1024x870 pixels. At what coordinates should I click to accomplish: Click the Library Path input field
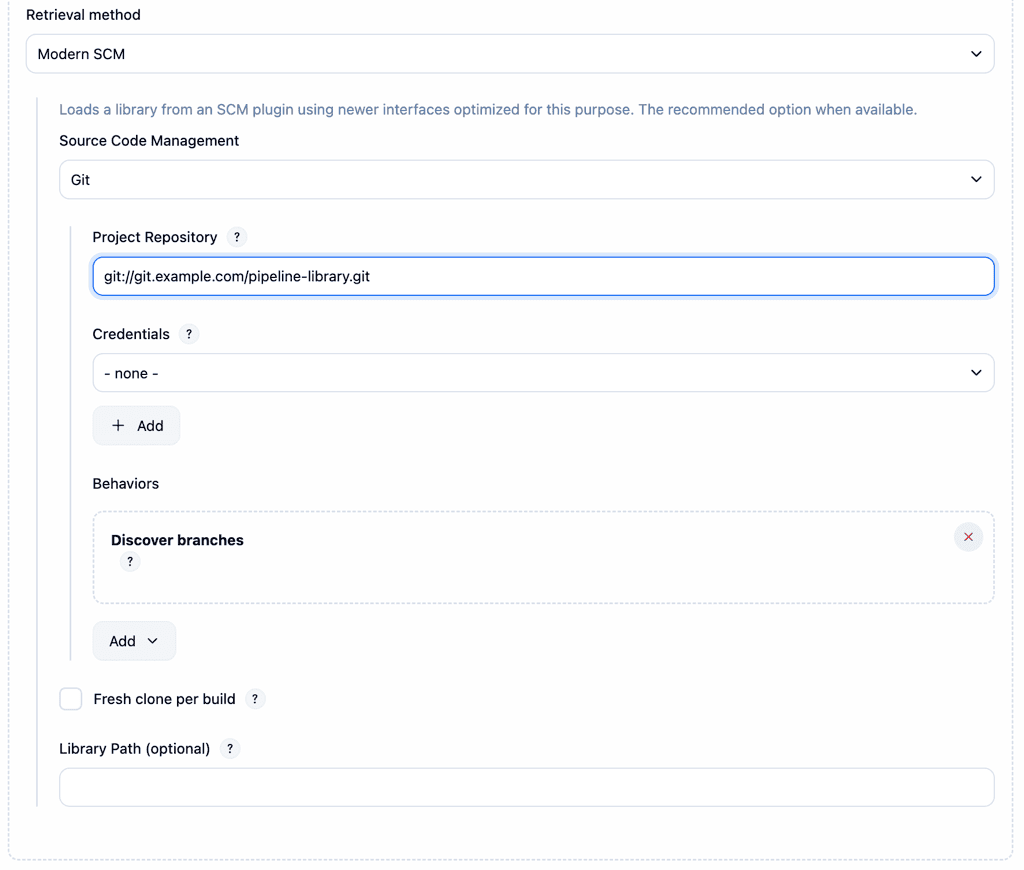coord(527,787)
